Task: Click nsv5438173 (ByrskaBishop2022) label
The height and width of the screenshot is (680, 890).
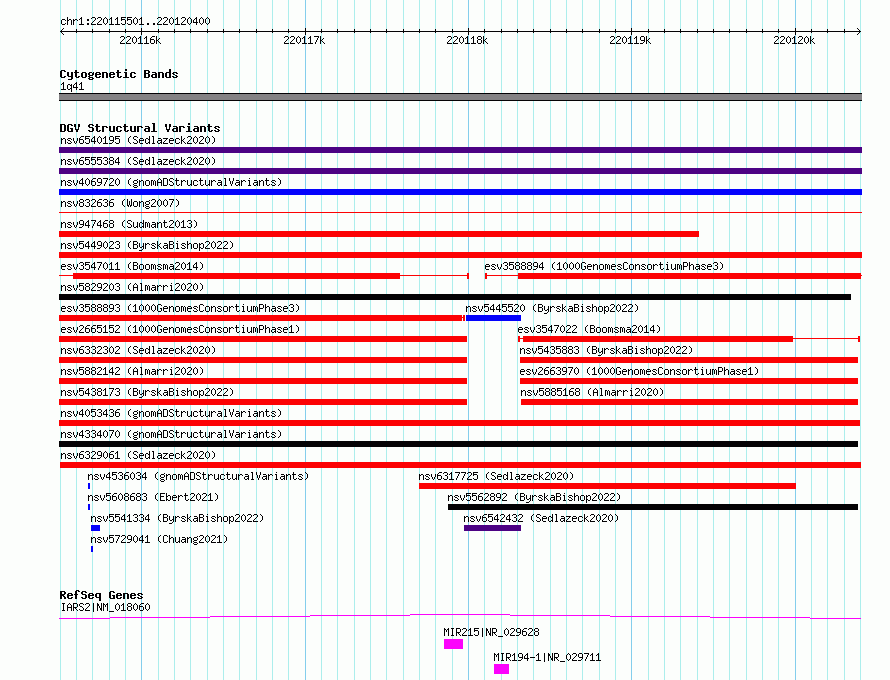Action: point(147,392)
